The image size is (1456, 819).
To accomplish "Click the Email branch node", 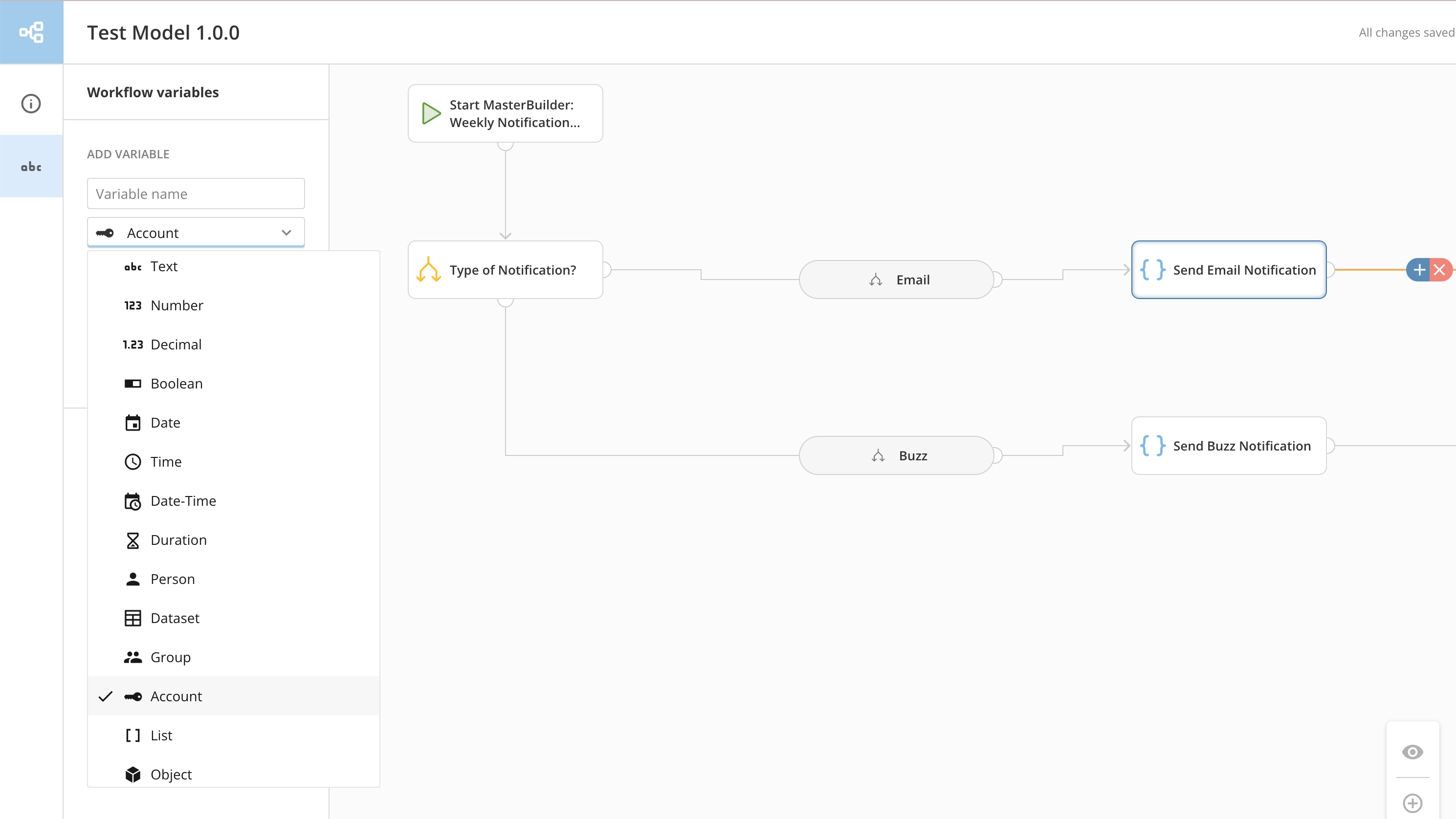I will click(x=897, y=280).
